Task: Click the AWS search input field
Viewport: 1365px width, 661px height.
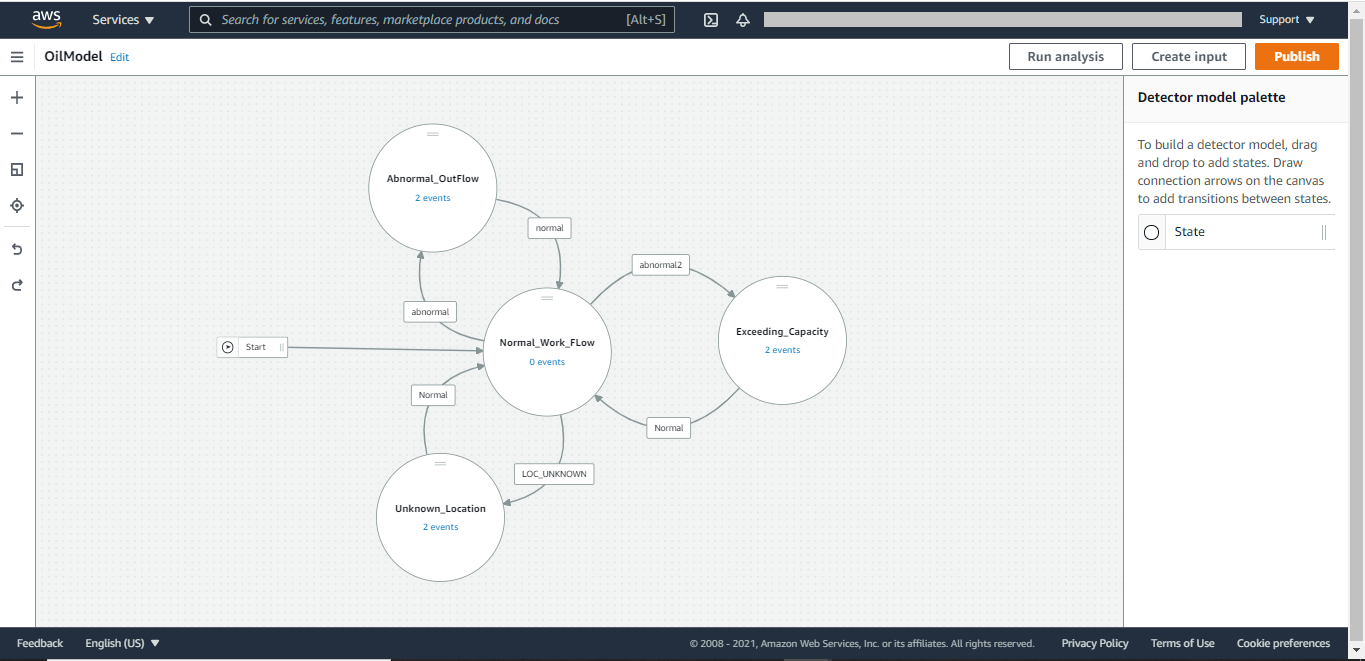Action: pyautogui.click(x=432, y=20)
